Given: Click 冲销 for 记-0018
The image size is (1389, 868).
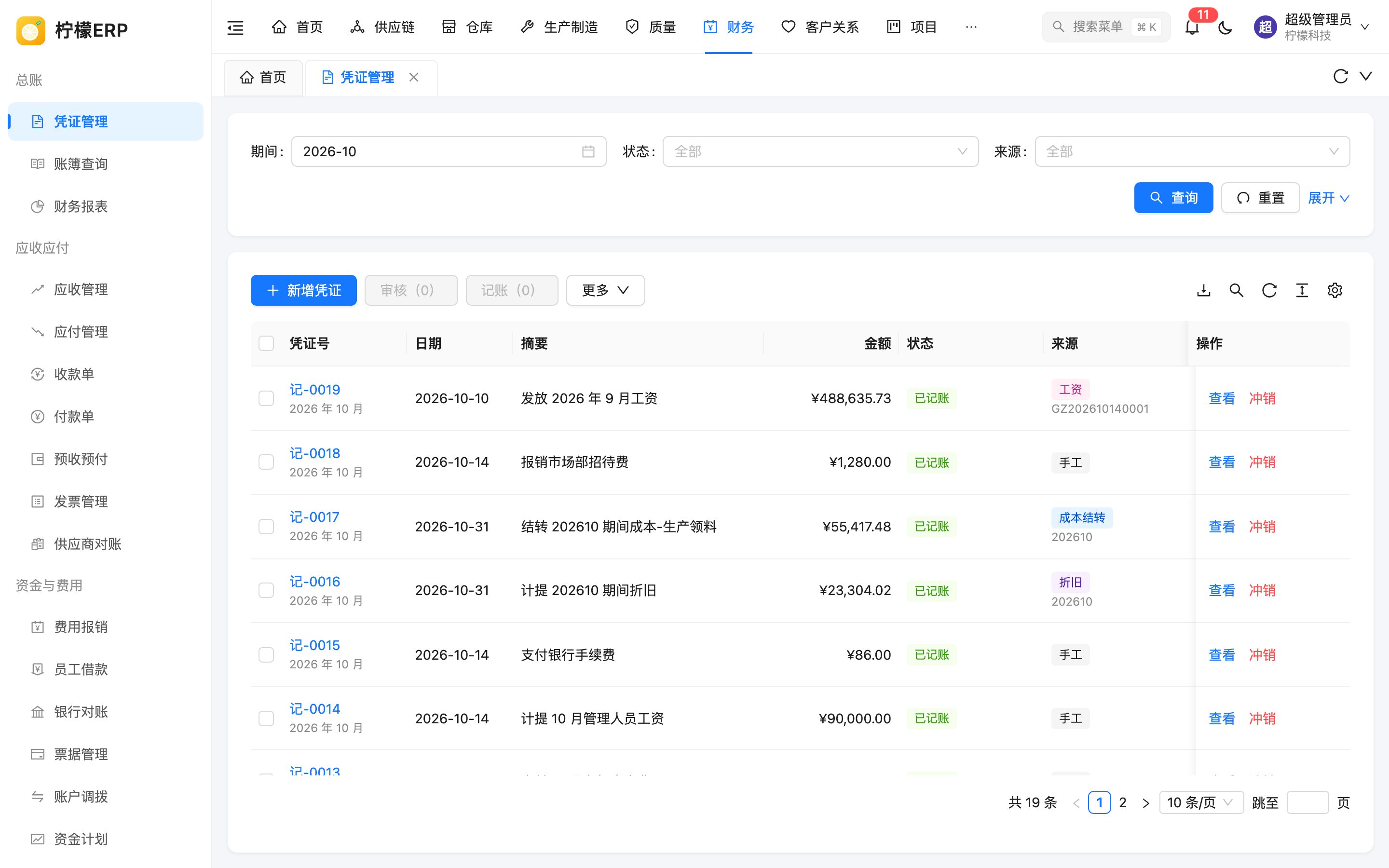Looking at the screenshot, I should (x=1262, y=462).
